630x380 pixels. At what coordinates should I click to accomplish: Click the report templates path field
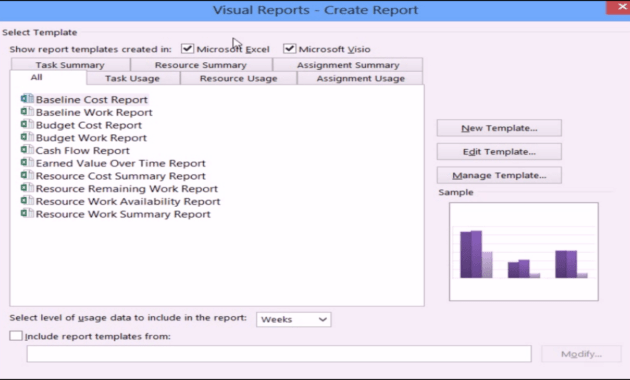point(279,354)
